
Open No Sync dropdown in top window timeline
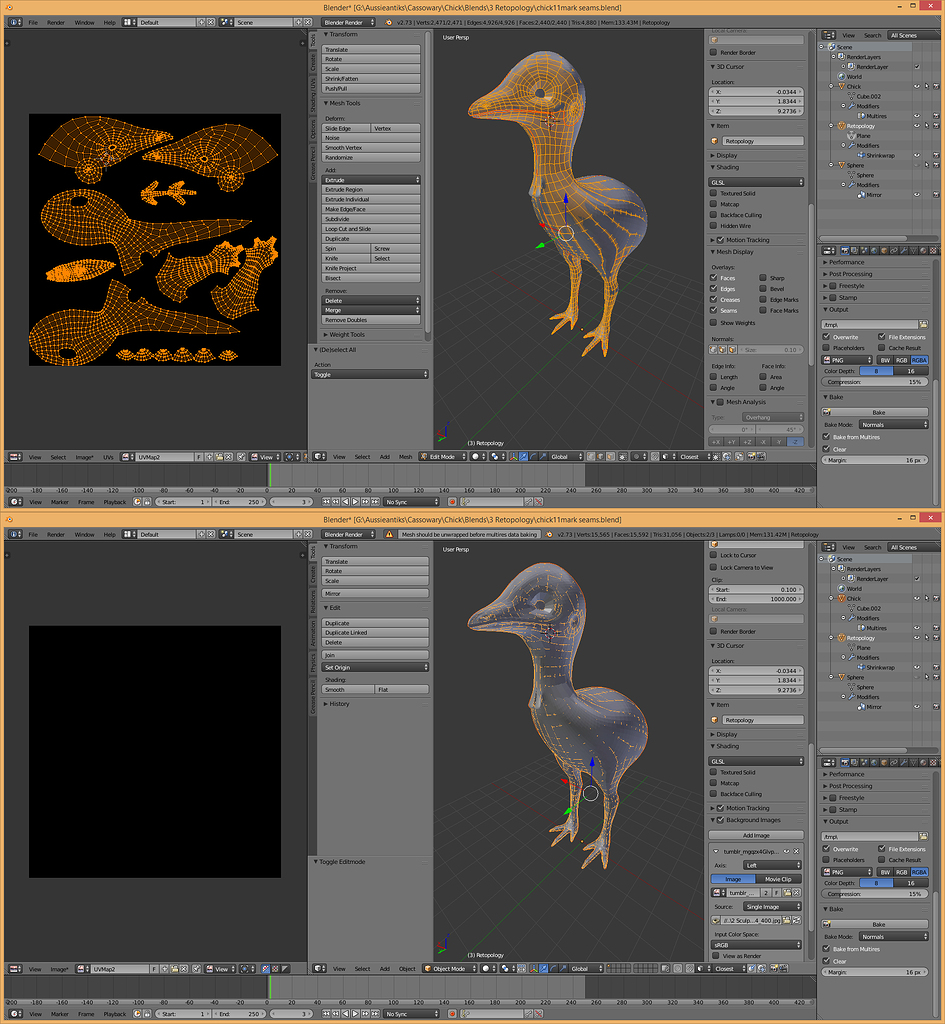(411, 502)
